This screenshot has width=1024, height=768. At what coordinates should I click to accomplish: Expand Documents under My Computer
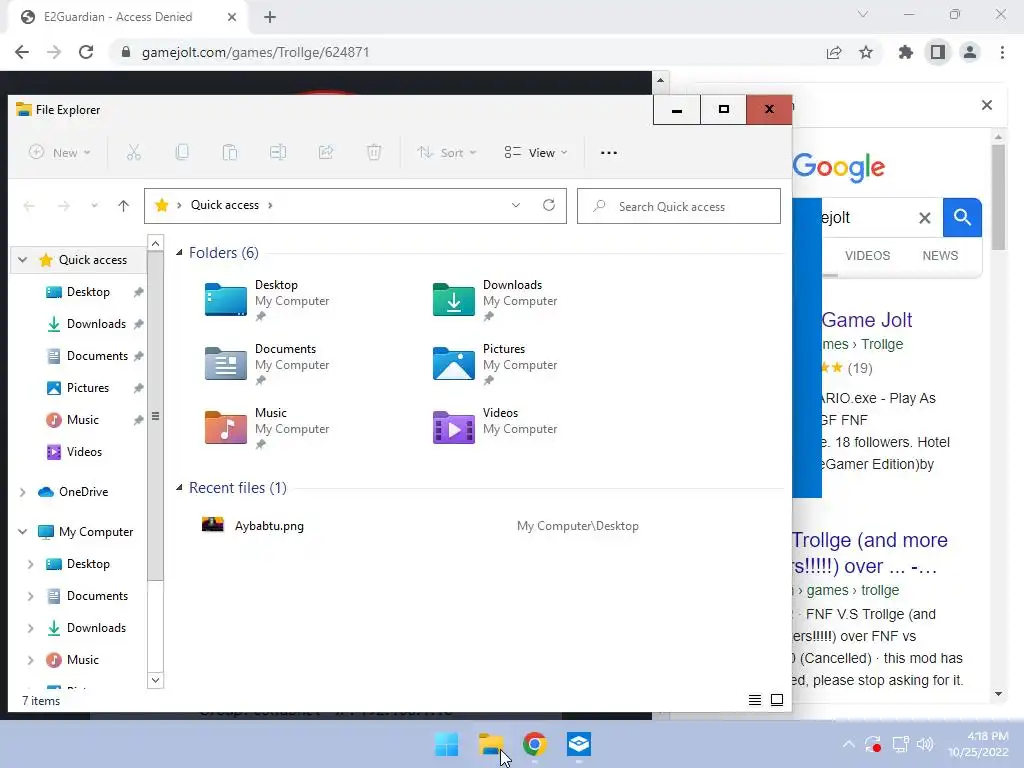(30, 596)
